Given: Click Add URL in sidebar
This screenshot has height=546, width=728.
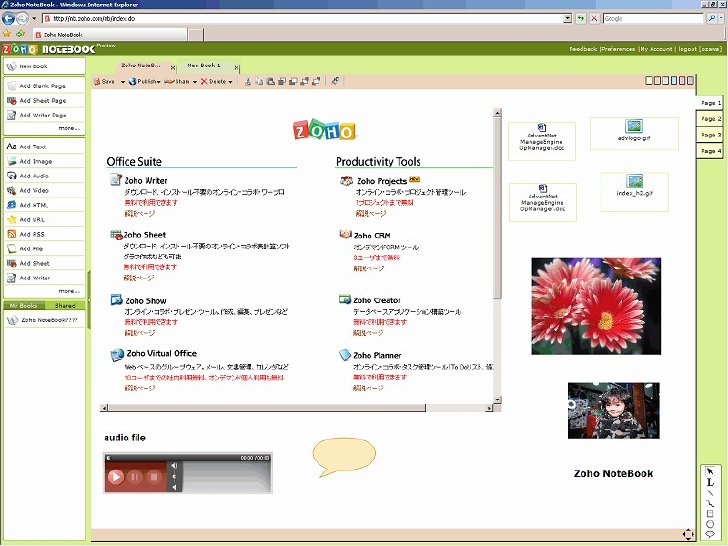Looking at the screenshot, I should click(x=44, y=219).
